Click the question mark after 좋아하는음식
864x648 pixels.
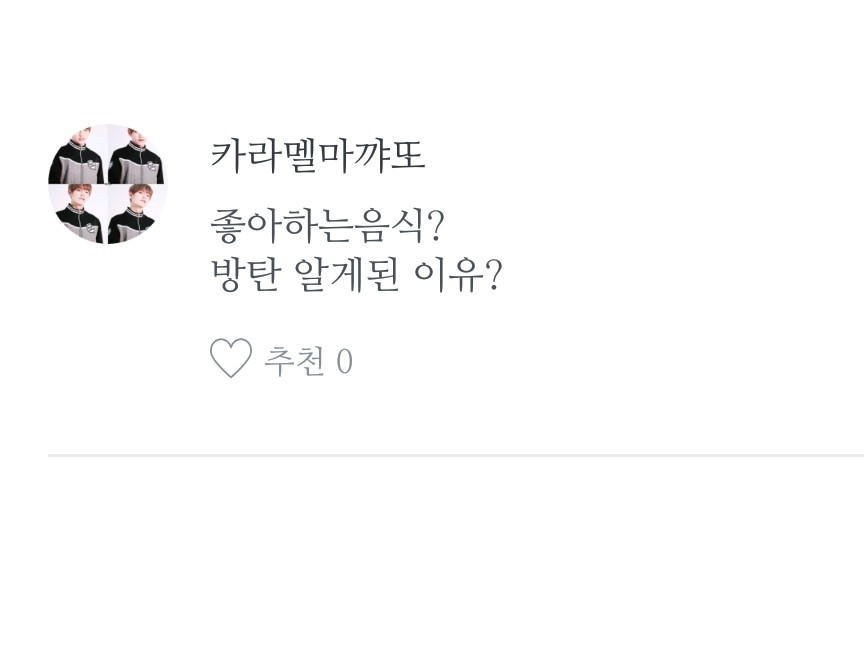tap(435, 226)
